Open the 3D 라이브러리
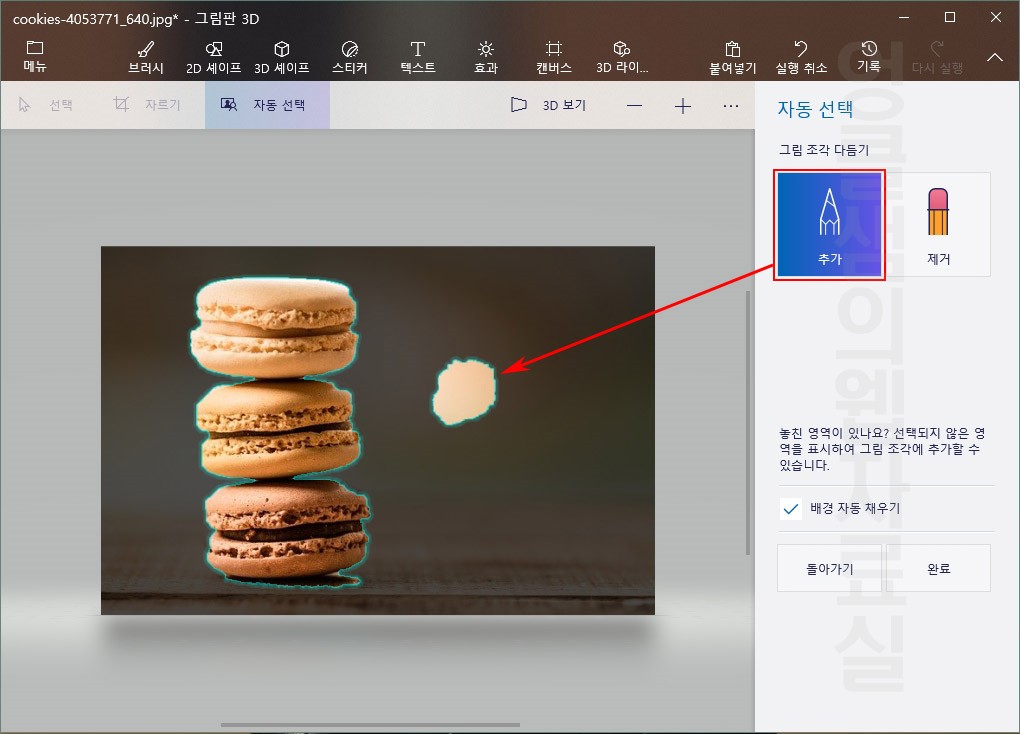Image resolution: width=1020 pixels, height=734 pixels. pyautogui.click(x=622, y=55)
